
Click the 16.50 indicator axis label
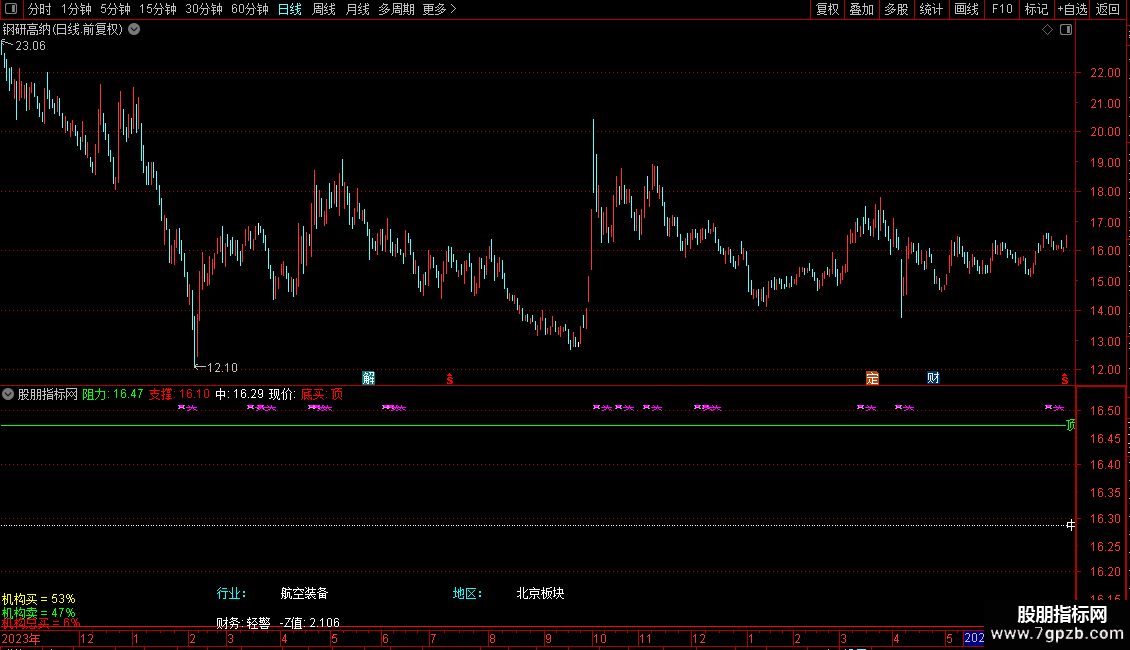(1105, 411)
